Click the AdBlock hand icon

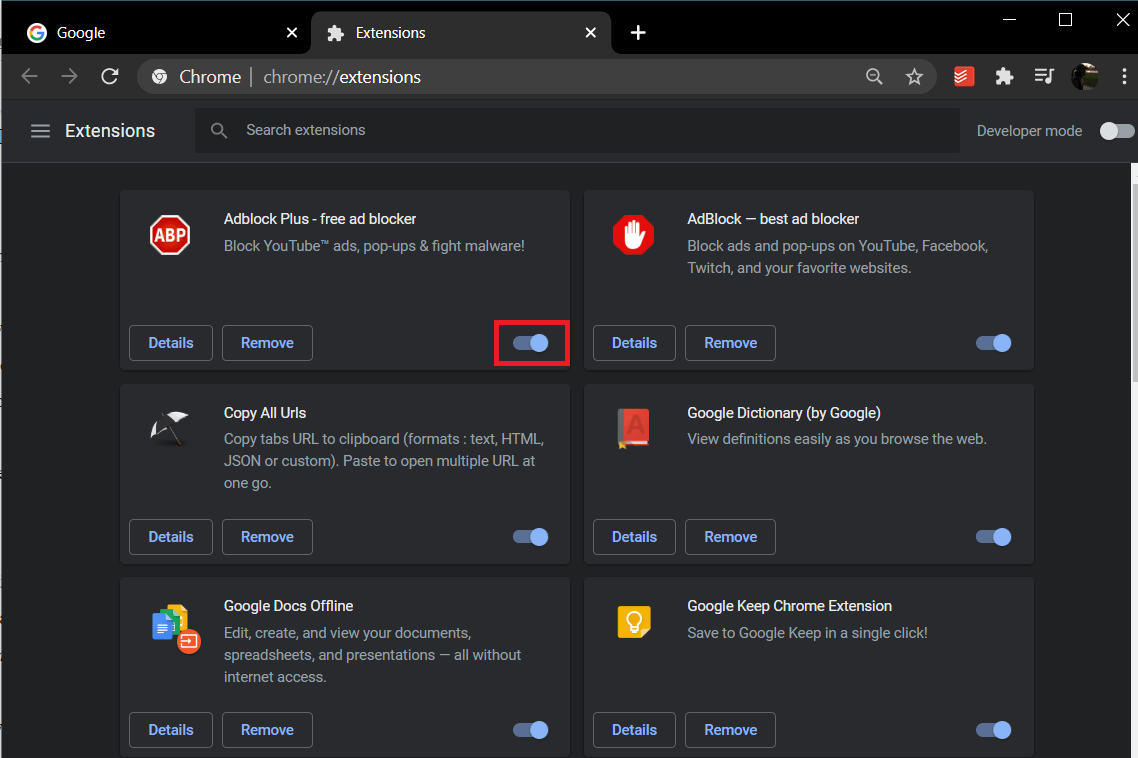[634, 234]
